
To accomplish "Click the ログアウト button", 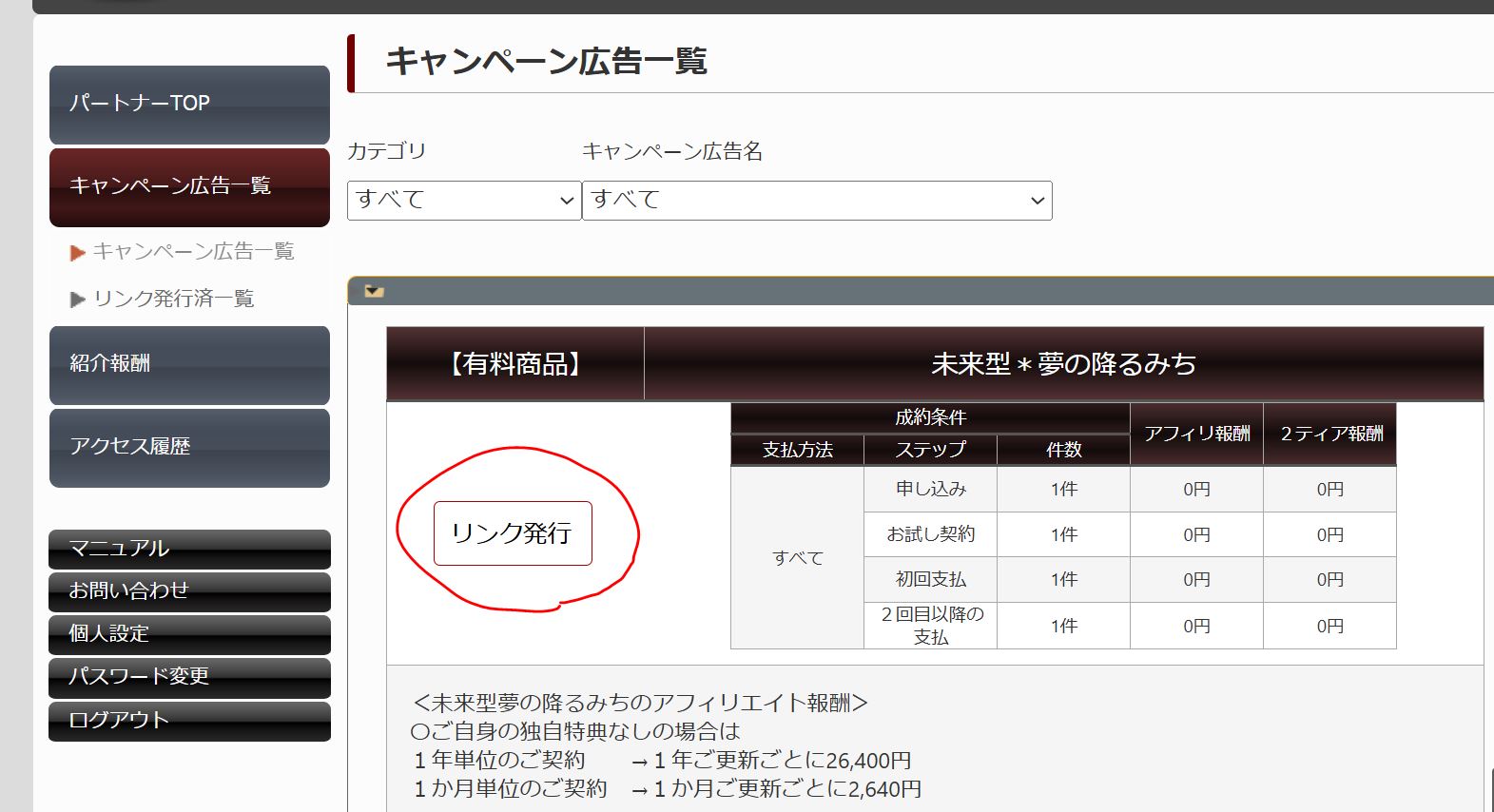I will coord(189,721).
